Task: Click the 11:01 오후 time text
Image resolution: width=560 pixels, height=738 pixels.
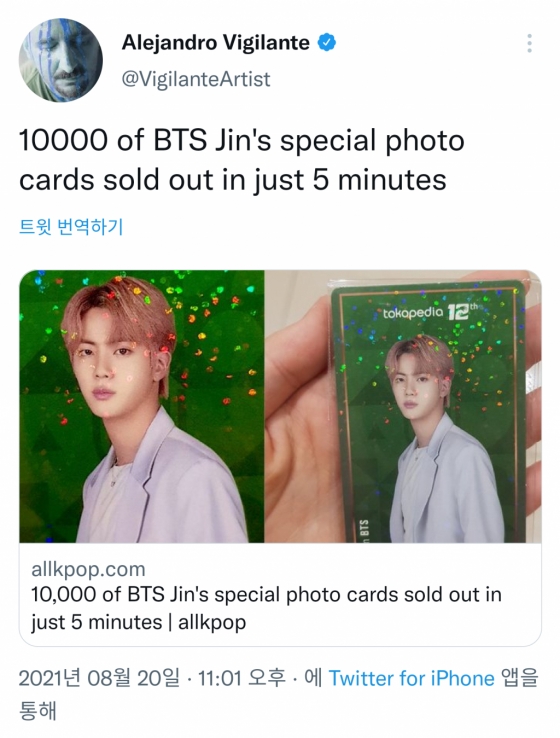Action: 242,678
